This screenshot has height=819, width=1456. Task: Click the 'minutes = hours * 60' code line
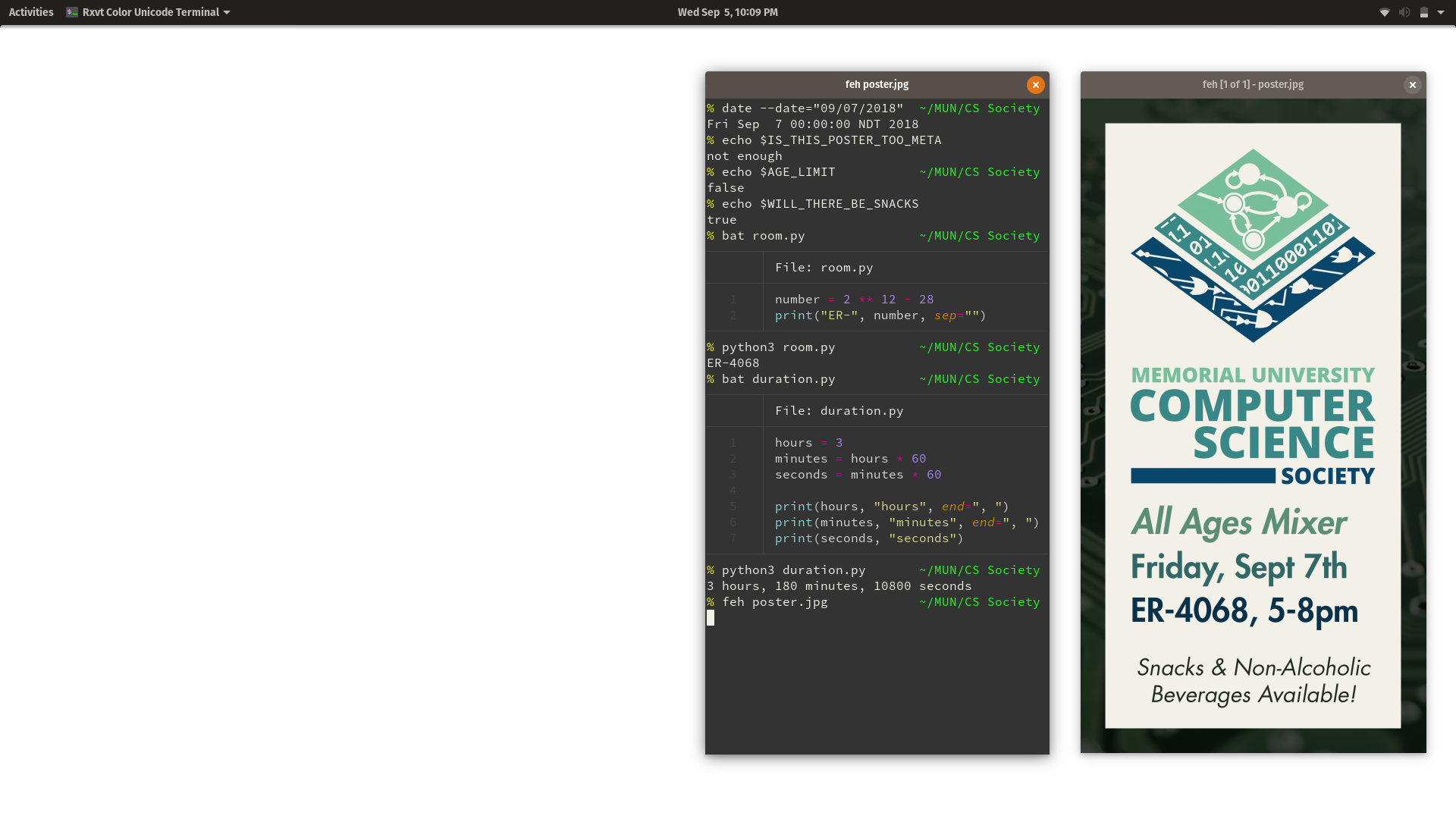pyautogui.click(x=850, y=459)
